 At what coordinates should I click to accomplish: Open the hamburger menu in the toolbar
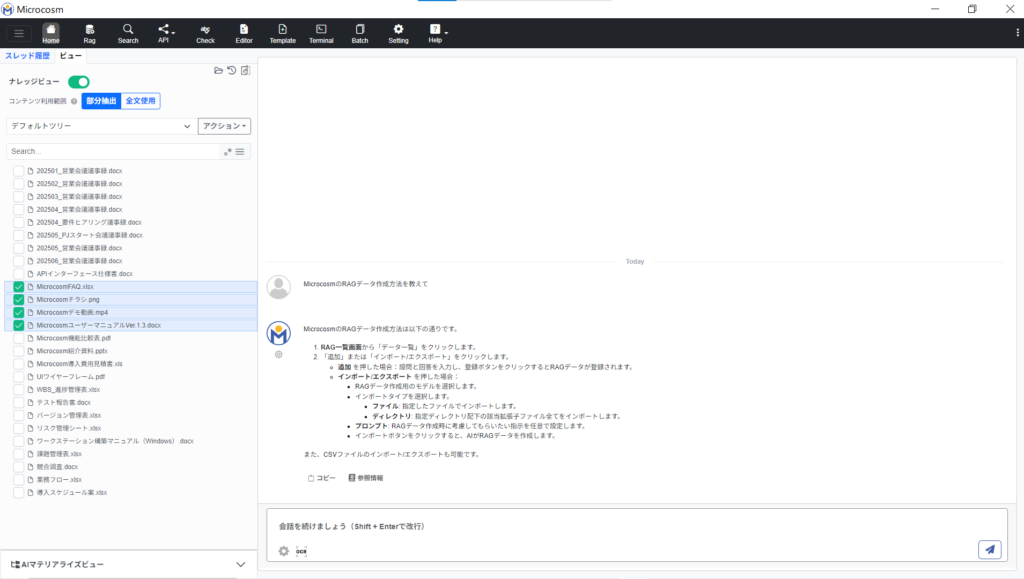click(19, 33)
